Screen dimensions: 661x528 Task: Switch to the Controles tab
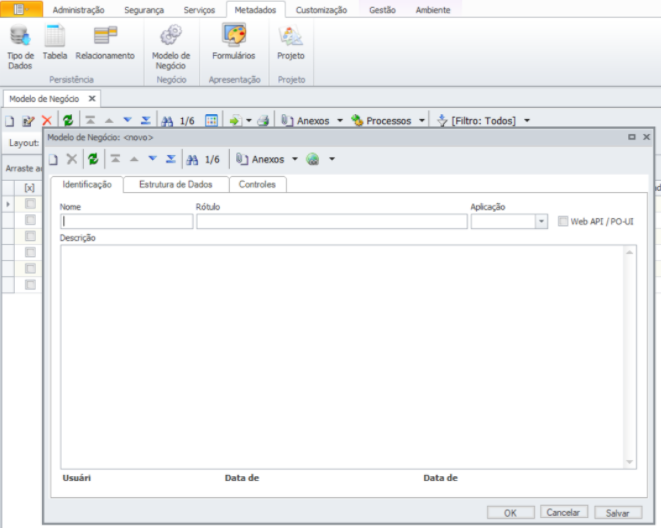pyautogui.click(x=257, y=185)
